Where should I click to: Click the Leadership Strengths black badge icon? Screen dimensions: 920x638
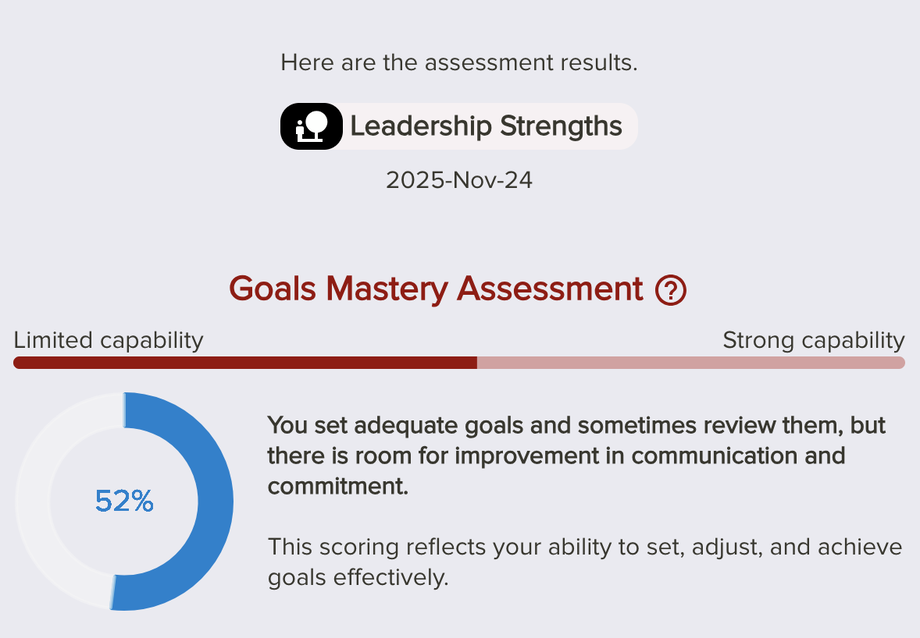[311, 127]
